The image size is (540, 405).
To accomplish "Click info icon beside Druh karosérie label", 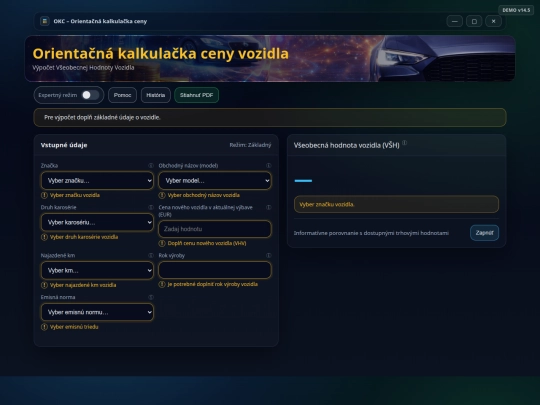I will 151,207.
